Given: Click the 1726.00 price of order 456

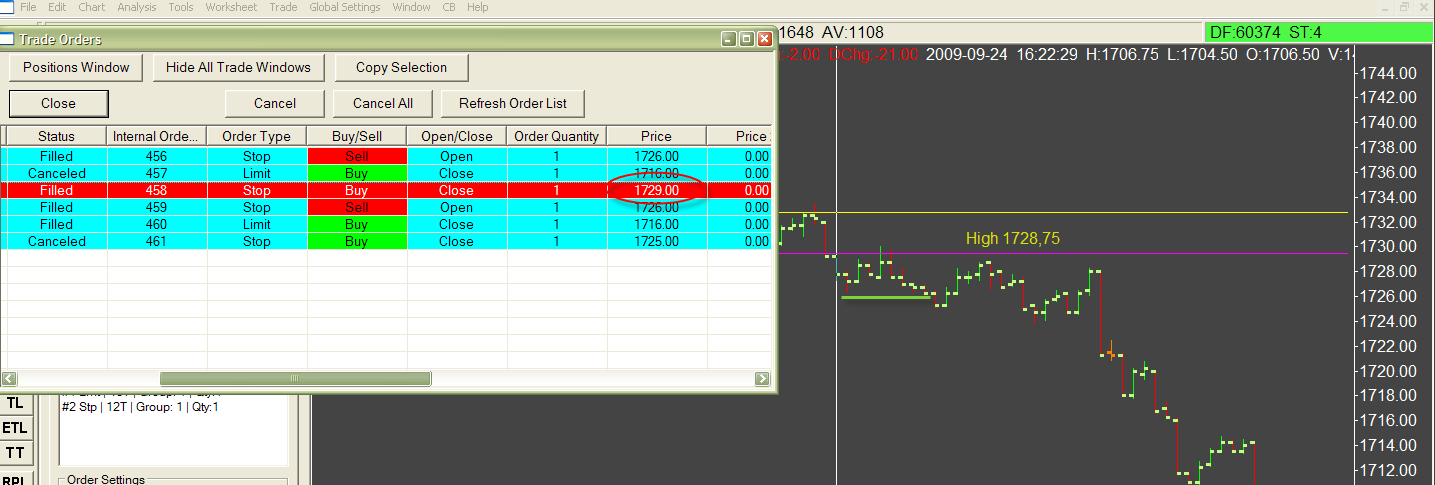Looking at the screenshot, I should (656, 156).
